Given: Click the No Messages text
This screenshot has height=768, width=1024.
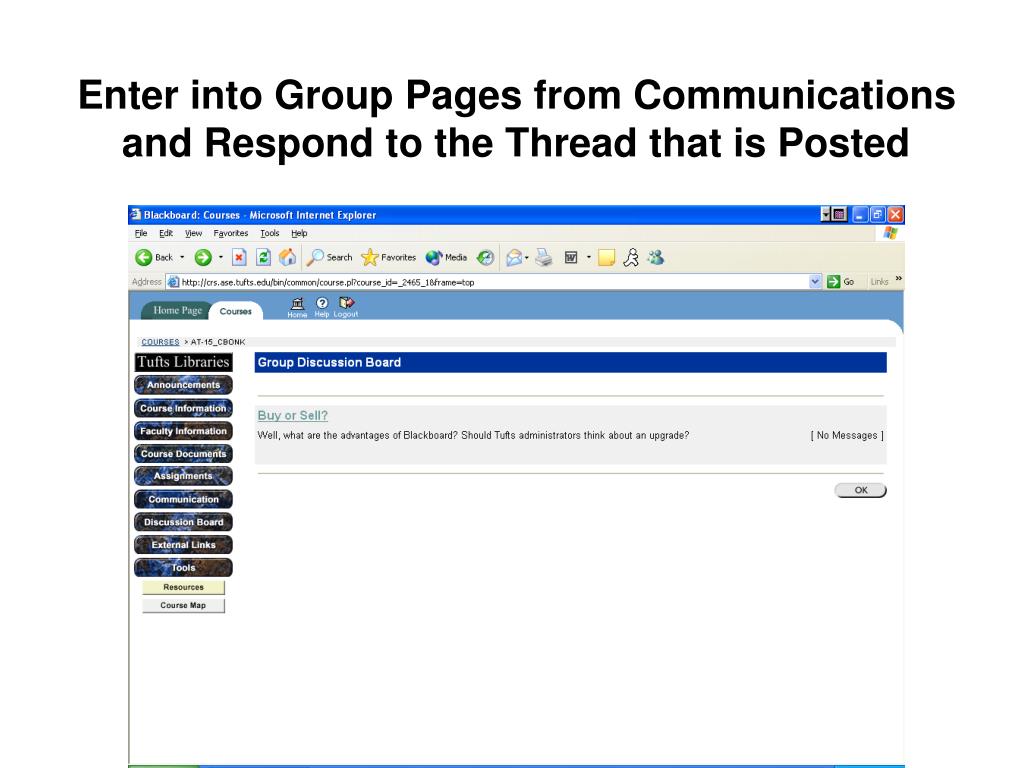Looking at the screenshot, I should [x=847, y=436].
